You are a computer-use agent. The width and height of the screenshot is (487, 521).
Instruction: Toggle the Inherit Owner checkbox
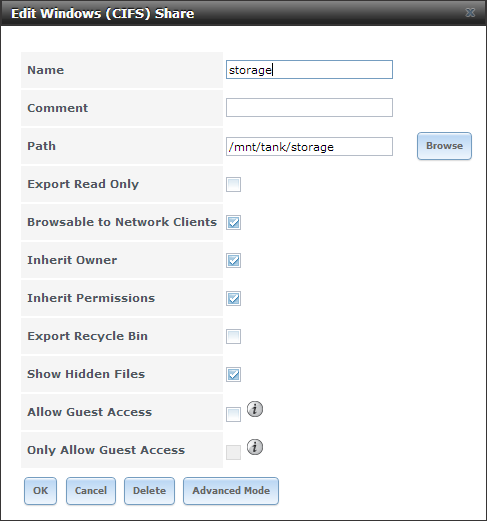(233, 261)
